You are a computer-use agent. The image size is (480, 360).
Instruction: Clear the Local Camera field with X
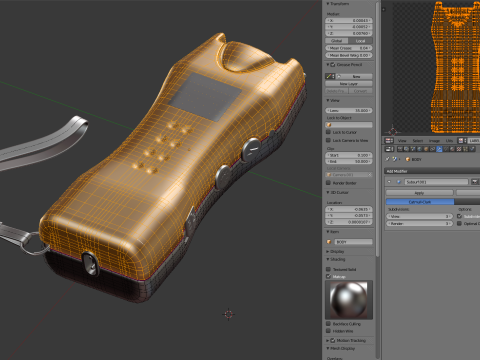click(369, 175)
